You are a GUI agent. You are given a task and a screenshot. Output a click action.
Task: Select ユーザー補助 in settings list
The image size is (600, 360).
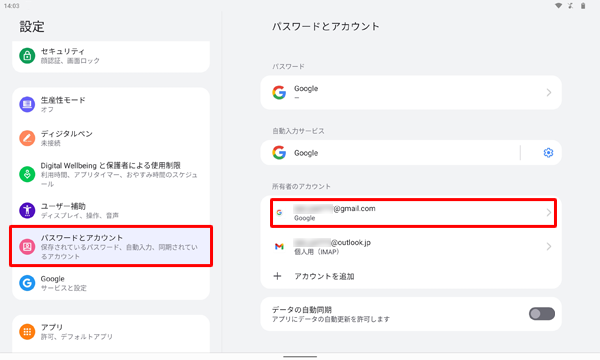coord(111,210)
